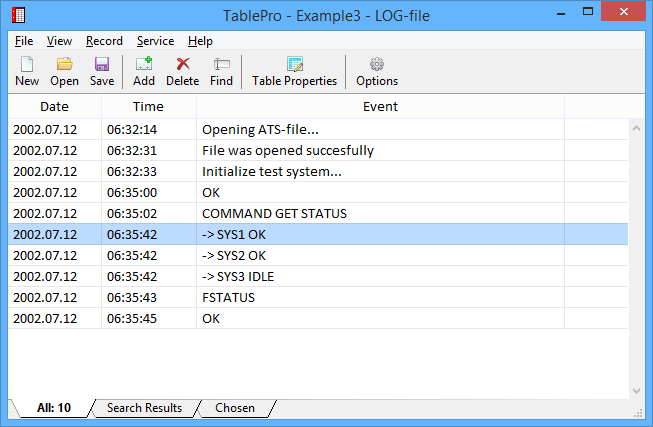Select the '-> SYS3 IDLE' event row
The height and width of the screenshot is (427, 653).
pyautogui.click(x=318, y=277)
